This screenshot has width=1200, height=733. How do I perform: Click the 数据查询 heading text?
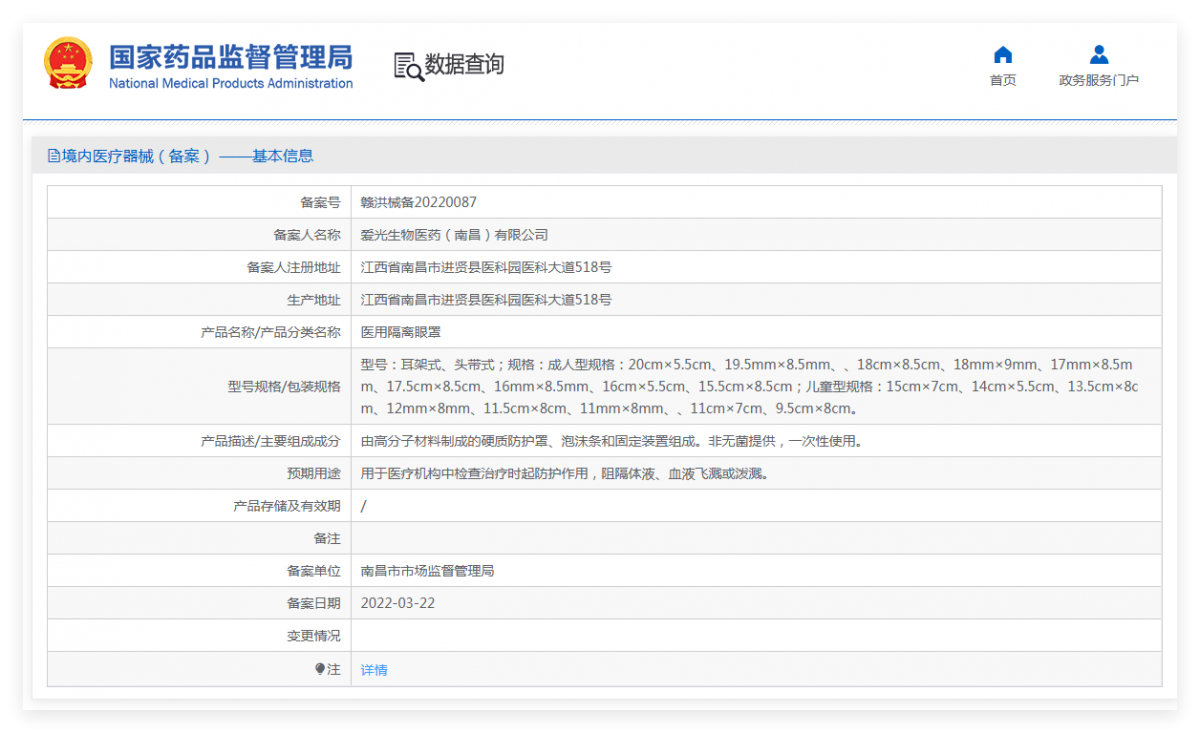464,65
